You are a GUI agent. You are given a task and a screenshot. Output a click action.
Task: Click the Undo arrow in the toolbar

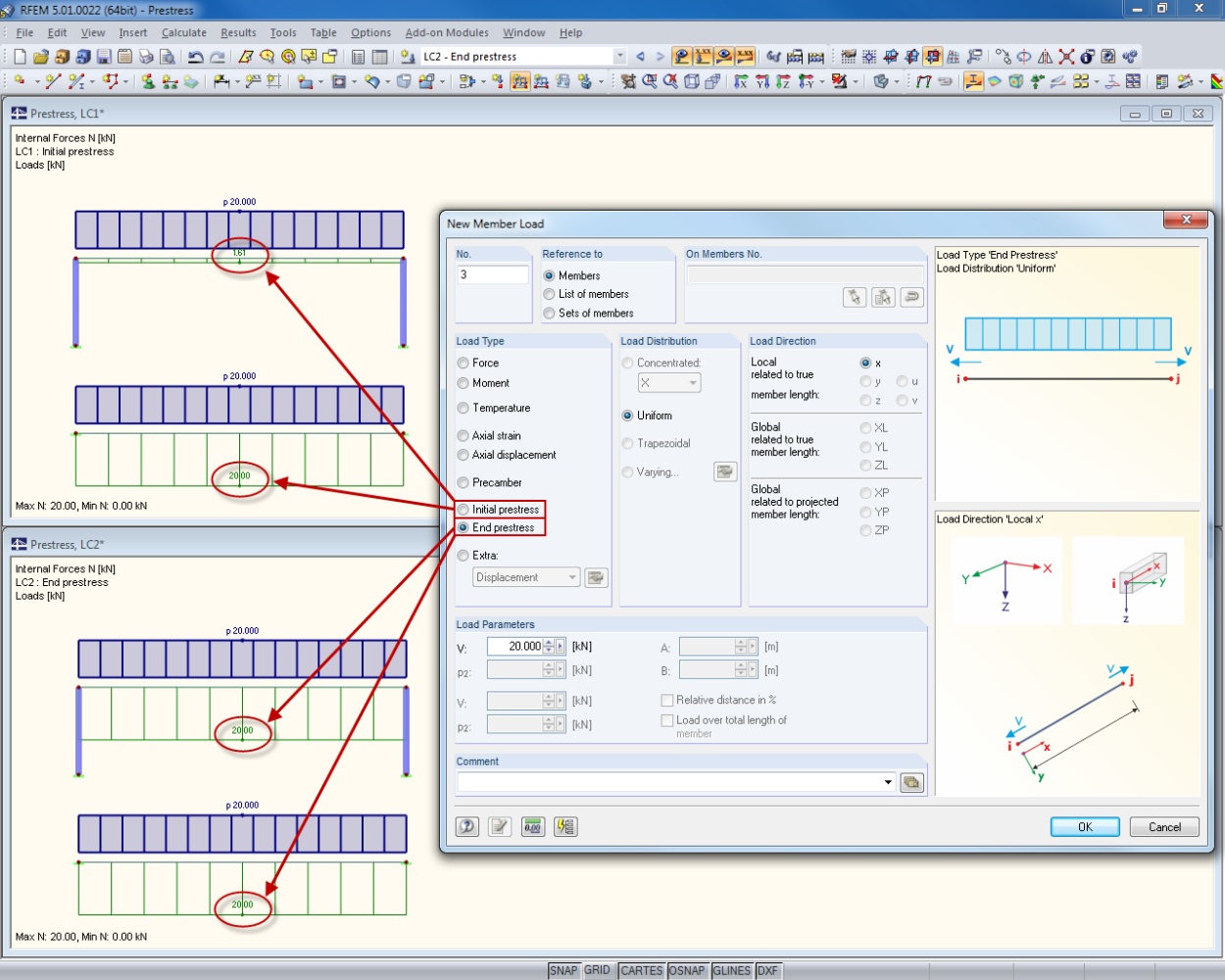(195, 57)
